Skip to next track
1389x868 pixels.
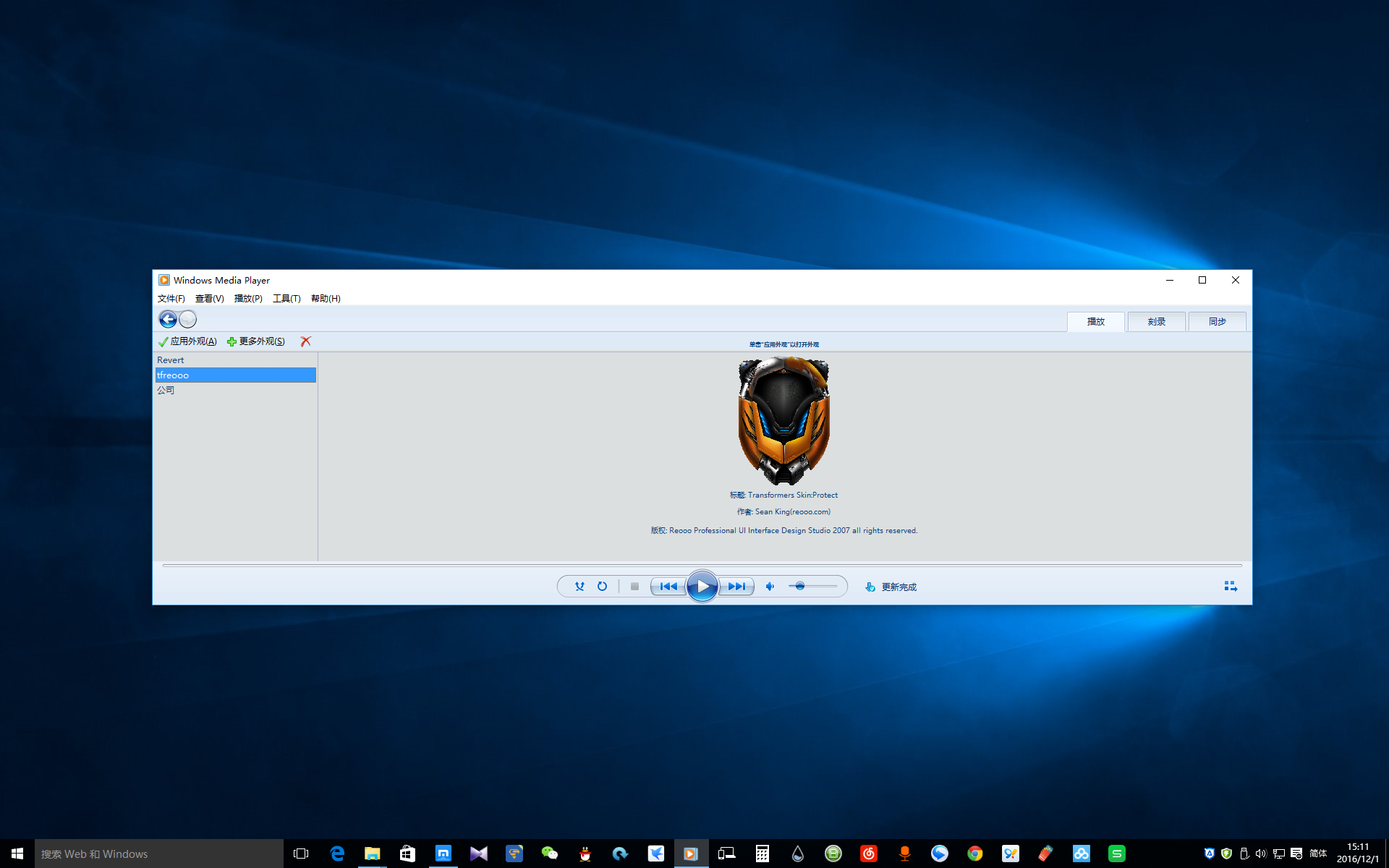[x=736, y=587]
